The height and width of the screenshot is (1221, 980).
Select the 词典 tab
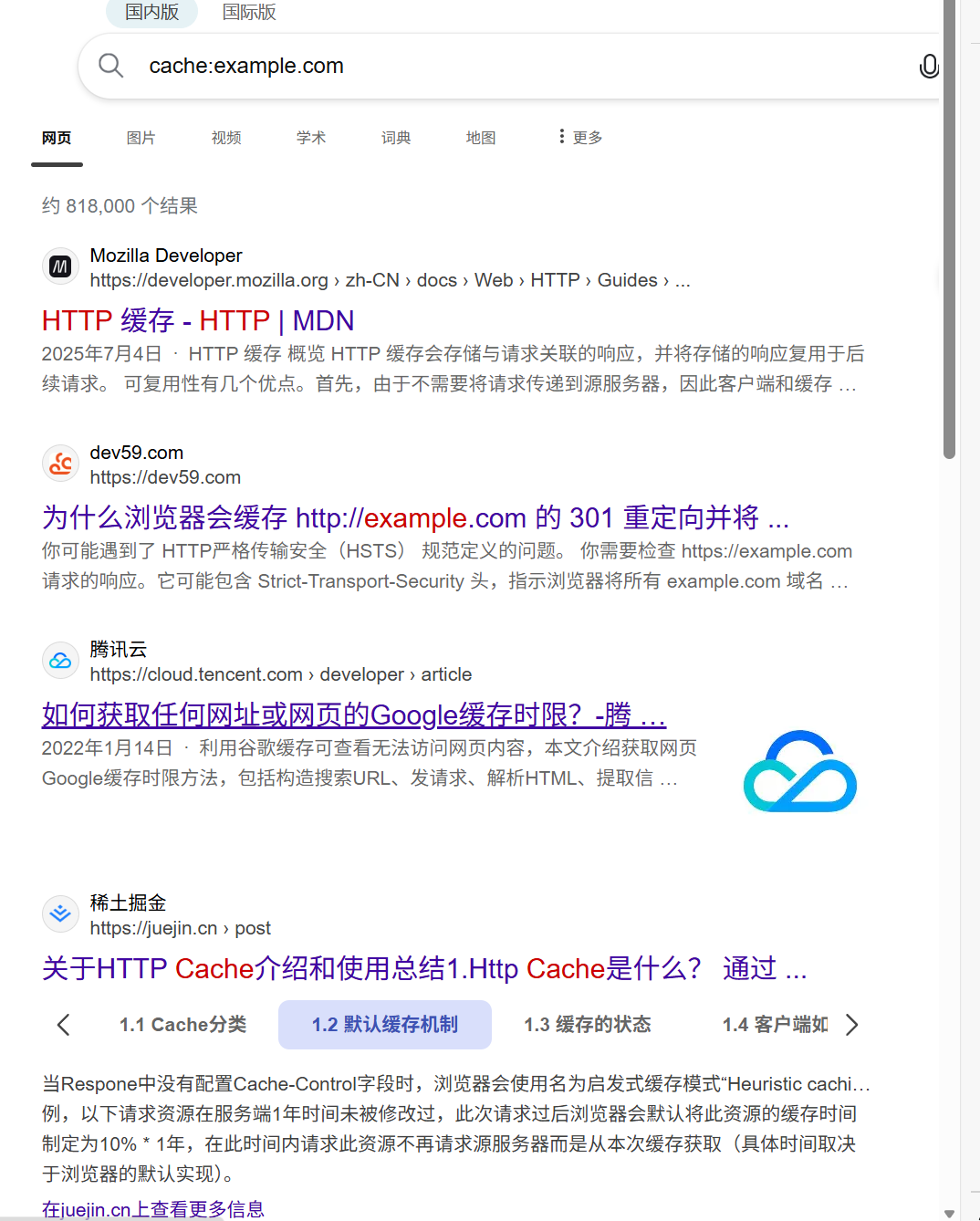point(396,138)
